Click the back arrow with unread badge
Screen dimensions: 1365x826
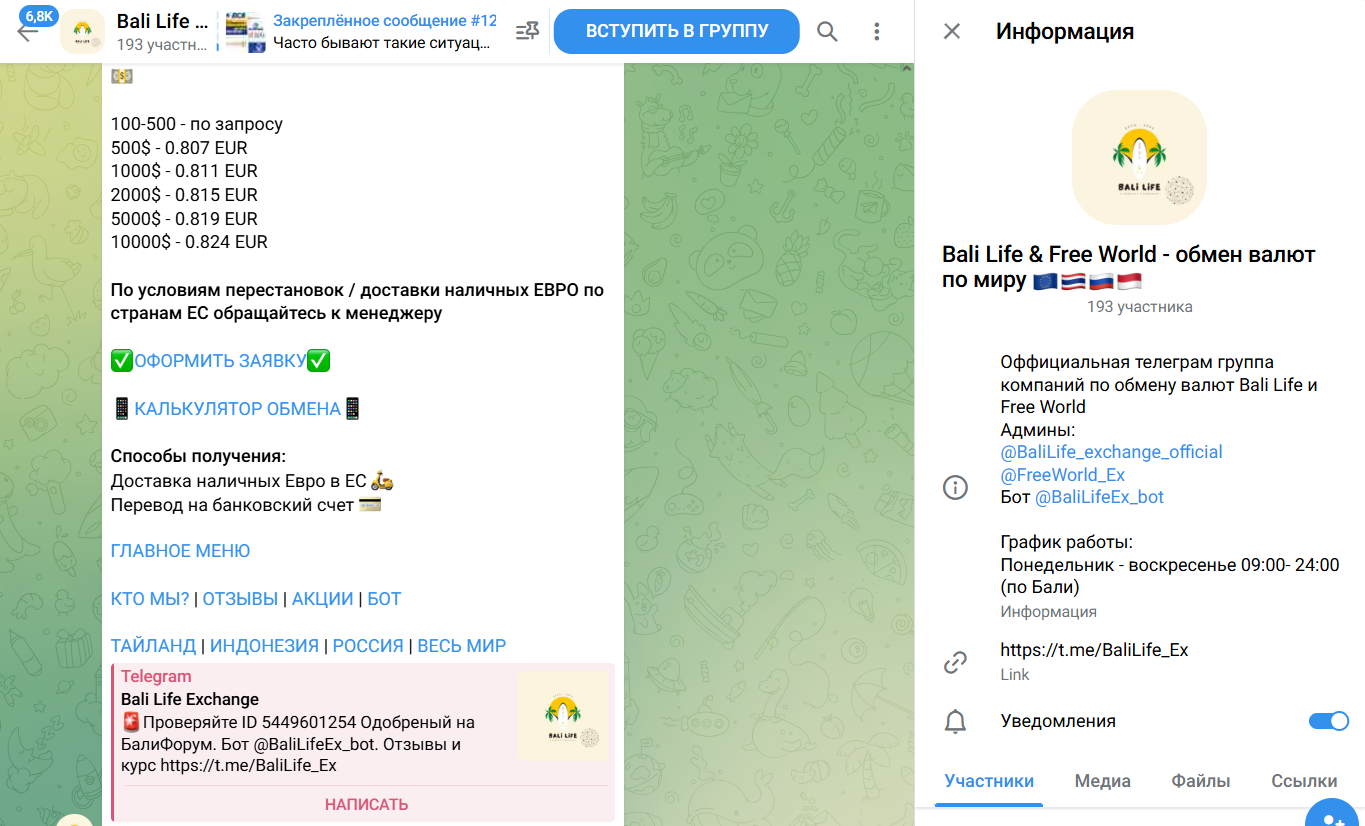[x=28, y=30]
